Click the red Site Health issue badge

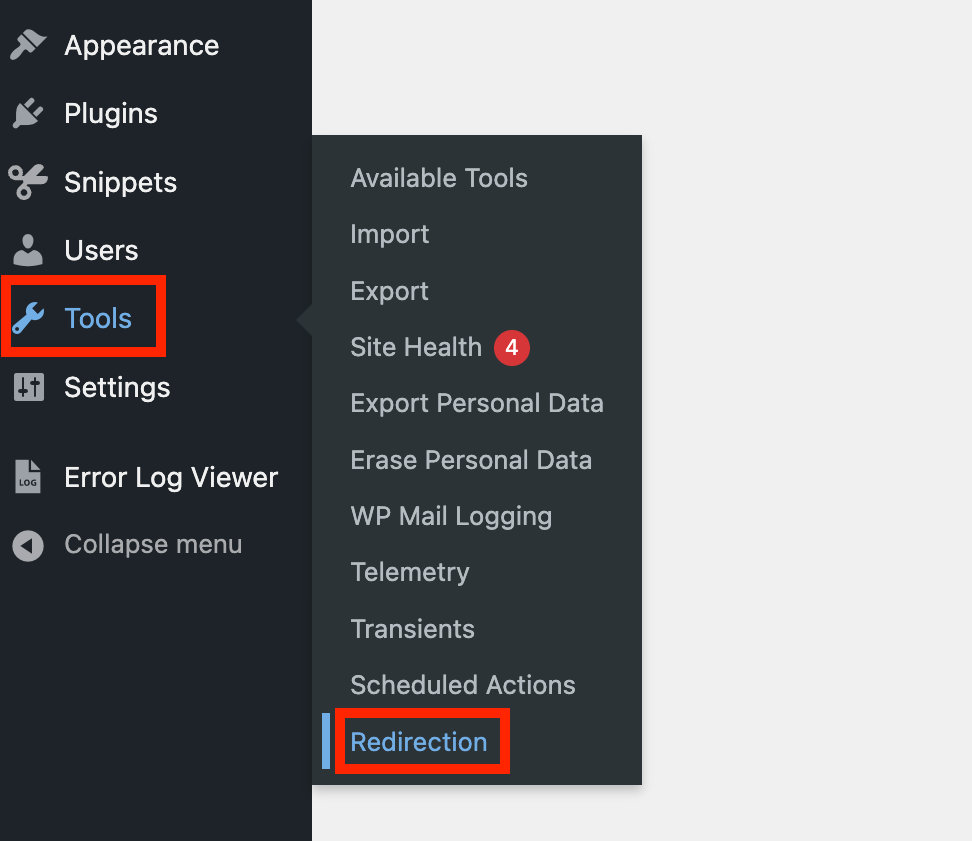pyautogui.click(x=512, y=347)
